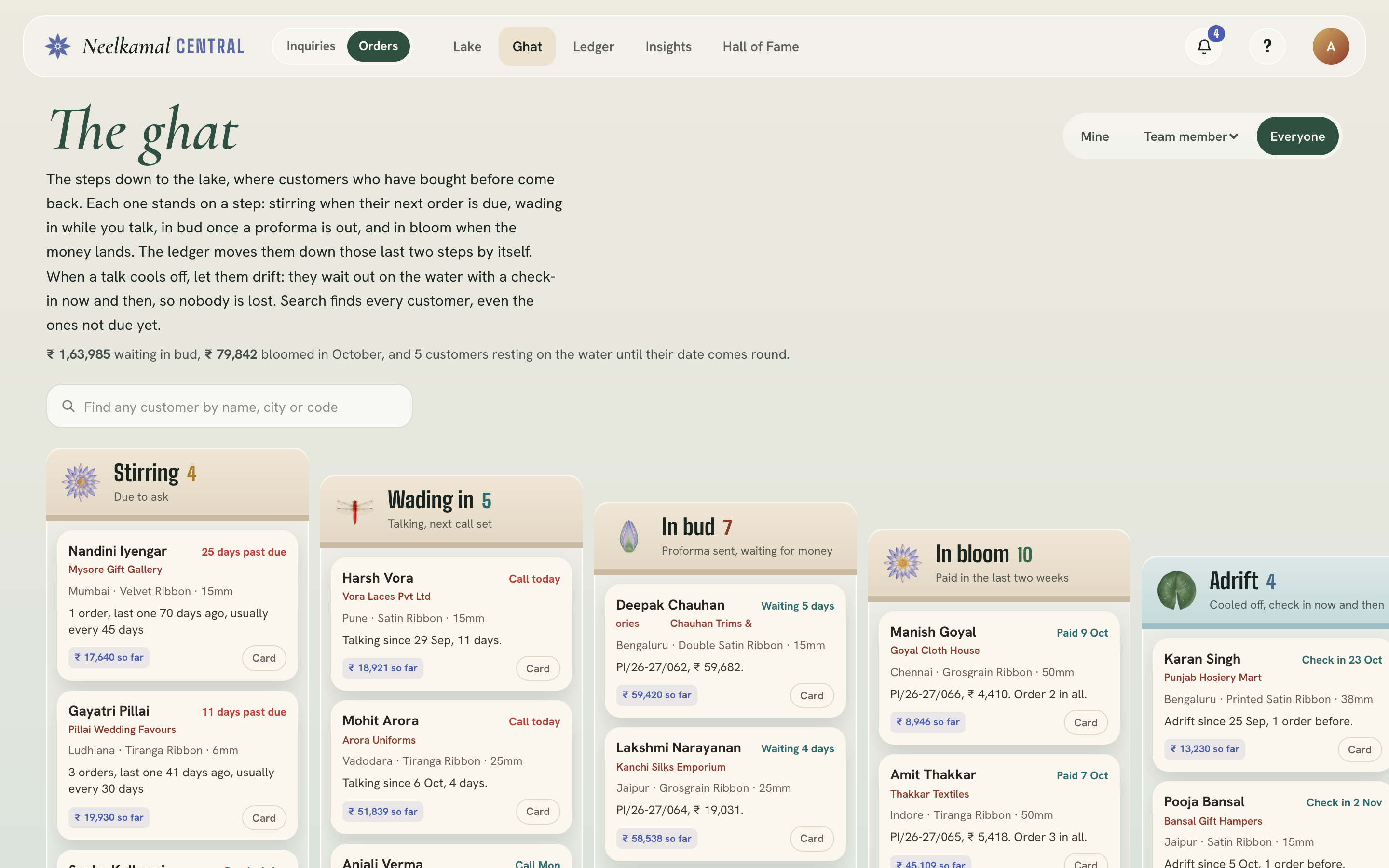The width and height of the screenshot is (1389, 868).
Task: Focus the find any customer search field
Action: (x=229, y=407)
